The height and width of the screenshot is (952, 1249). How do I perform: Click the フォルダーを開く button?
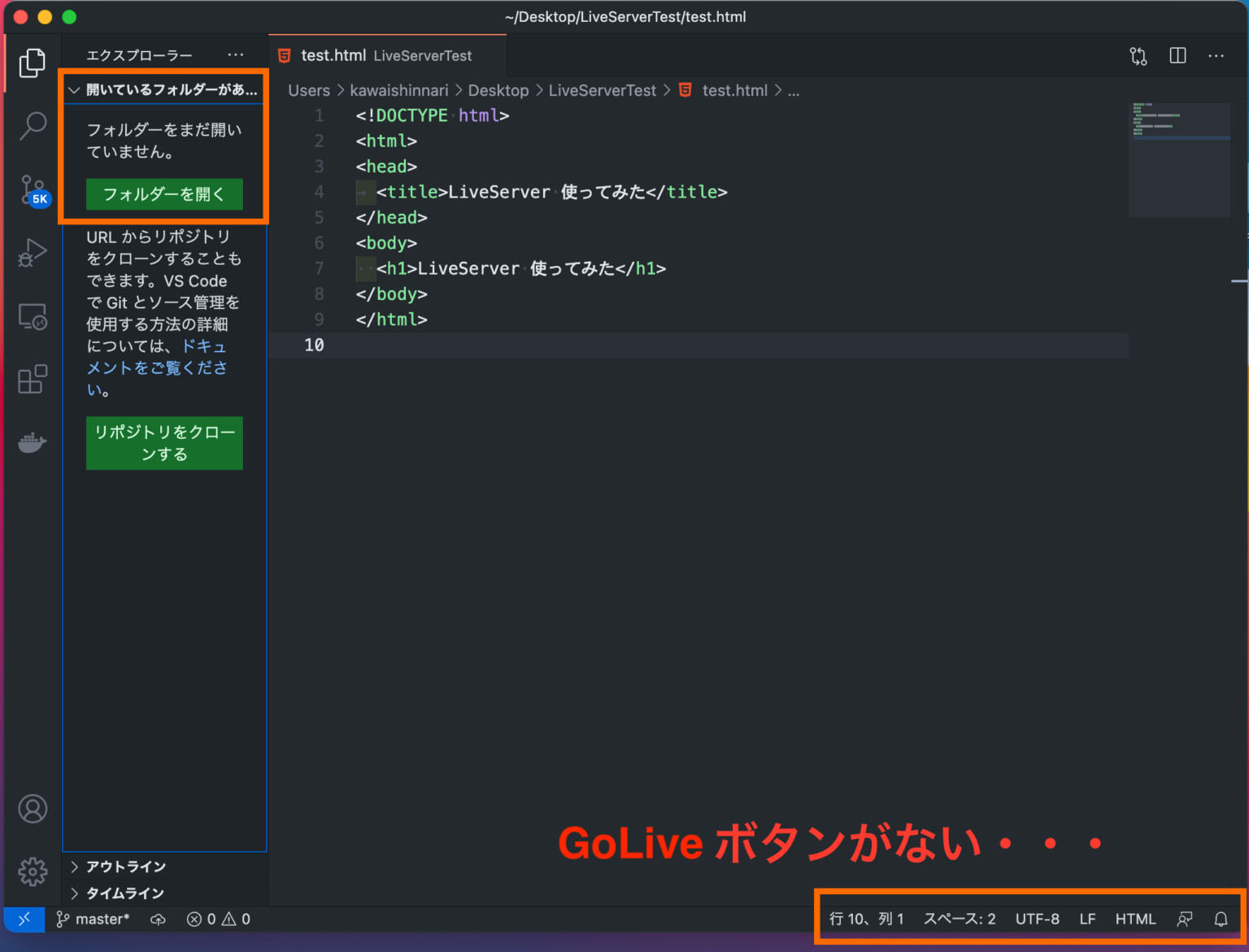[x=163, y=194]
